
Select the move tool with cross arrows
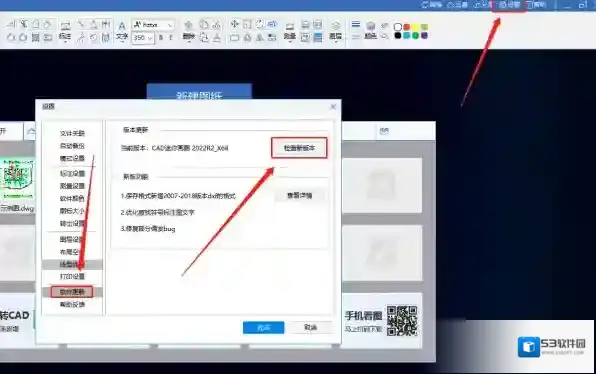[x=235, y=24]
